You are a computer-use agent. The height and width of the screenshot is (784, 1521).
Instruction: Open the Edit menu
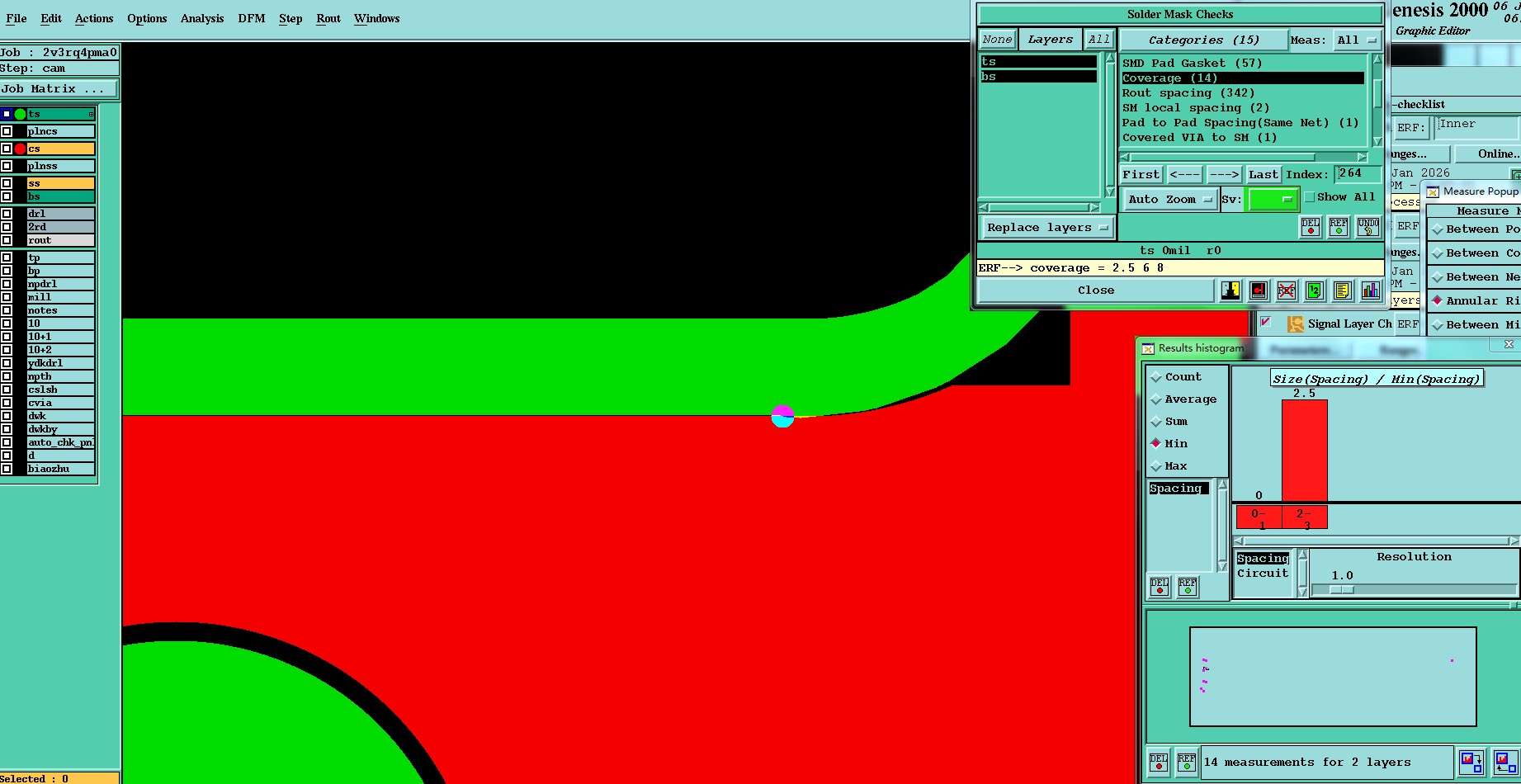pos(51,18)
